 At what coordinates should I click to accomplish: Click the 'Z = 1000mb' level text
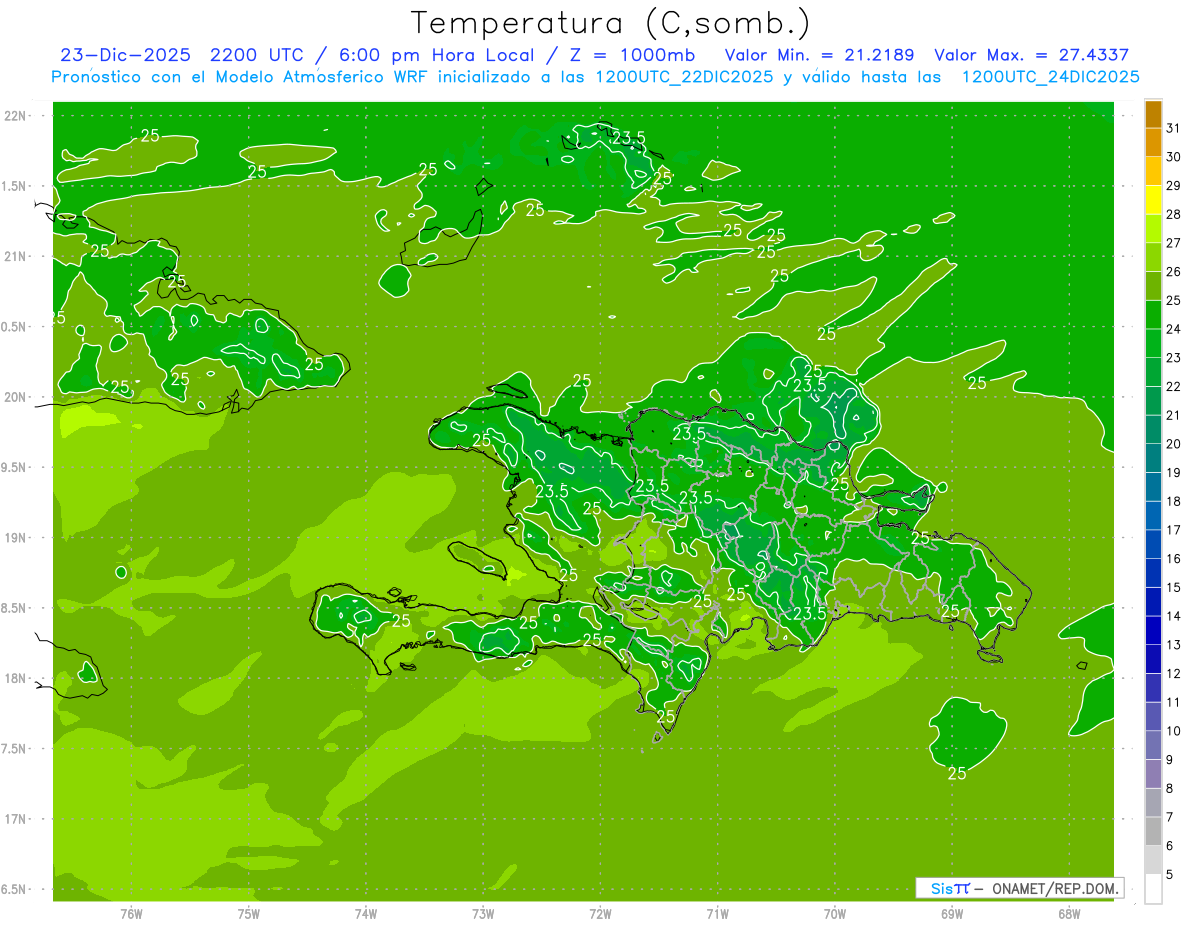click(x=632, y=55)
